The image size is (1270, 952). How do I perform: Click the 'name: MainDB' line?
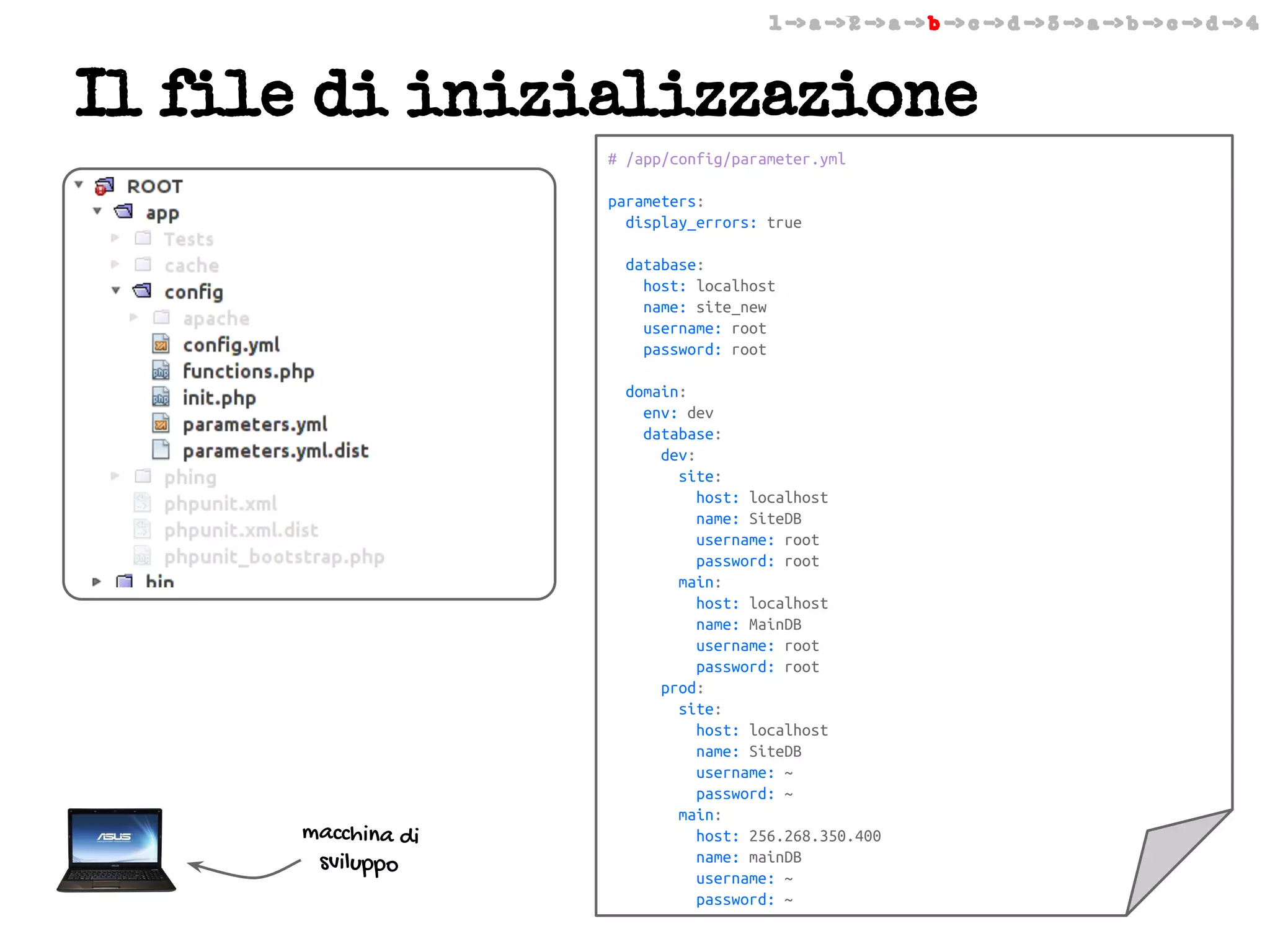pos(748,625)
